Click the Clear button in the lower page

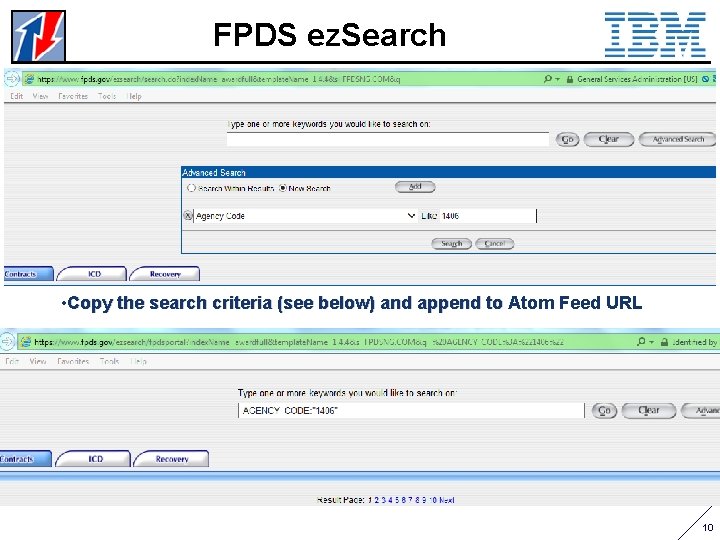click(x=649, y=411)
